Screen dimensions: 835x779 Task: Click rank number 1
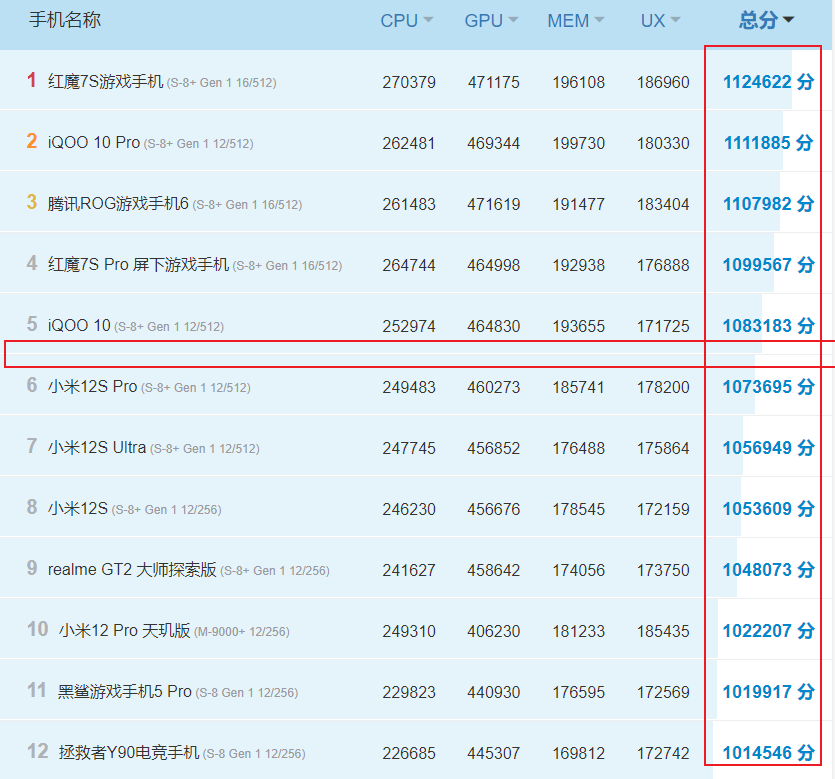pyautogui.click(x=32, y=80)
